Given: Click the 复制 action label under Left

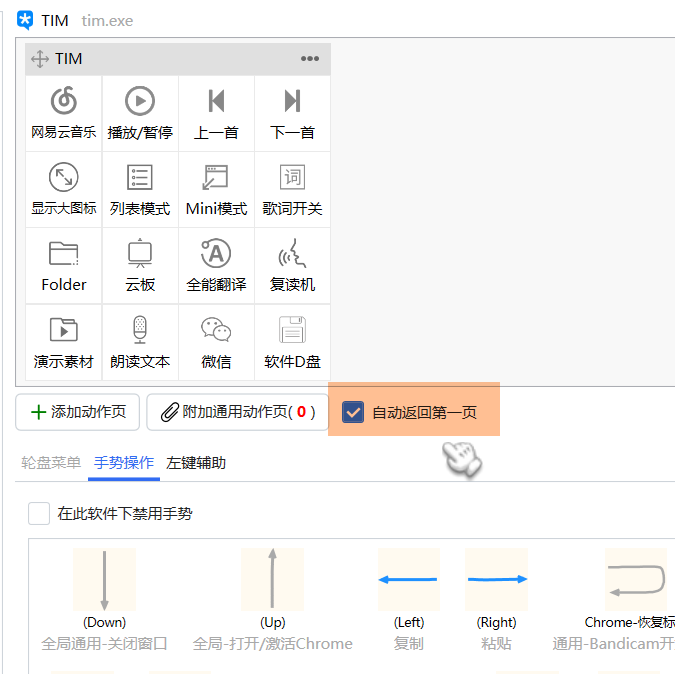Looking at the screenshot, I should (x=409, y=644).
